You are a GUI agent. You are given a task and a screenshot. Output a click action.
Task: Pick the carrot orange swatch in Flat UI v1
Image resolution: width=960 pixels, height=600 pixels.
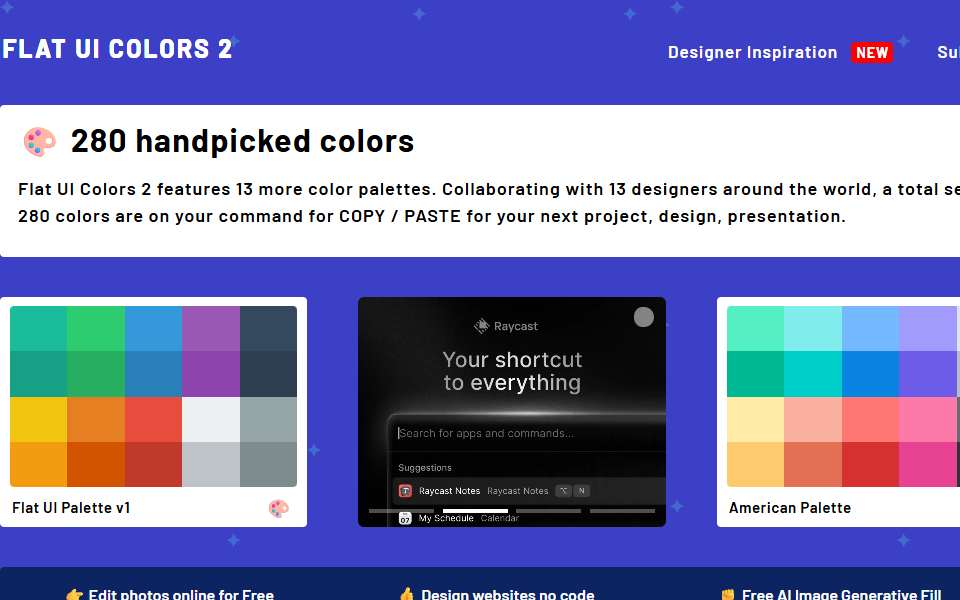[x=96, y=419]
